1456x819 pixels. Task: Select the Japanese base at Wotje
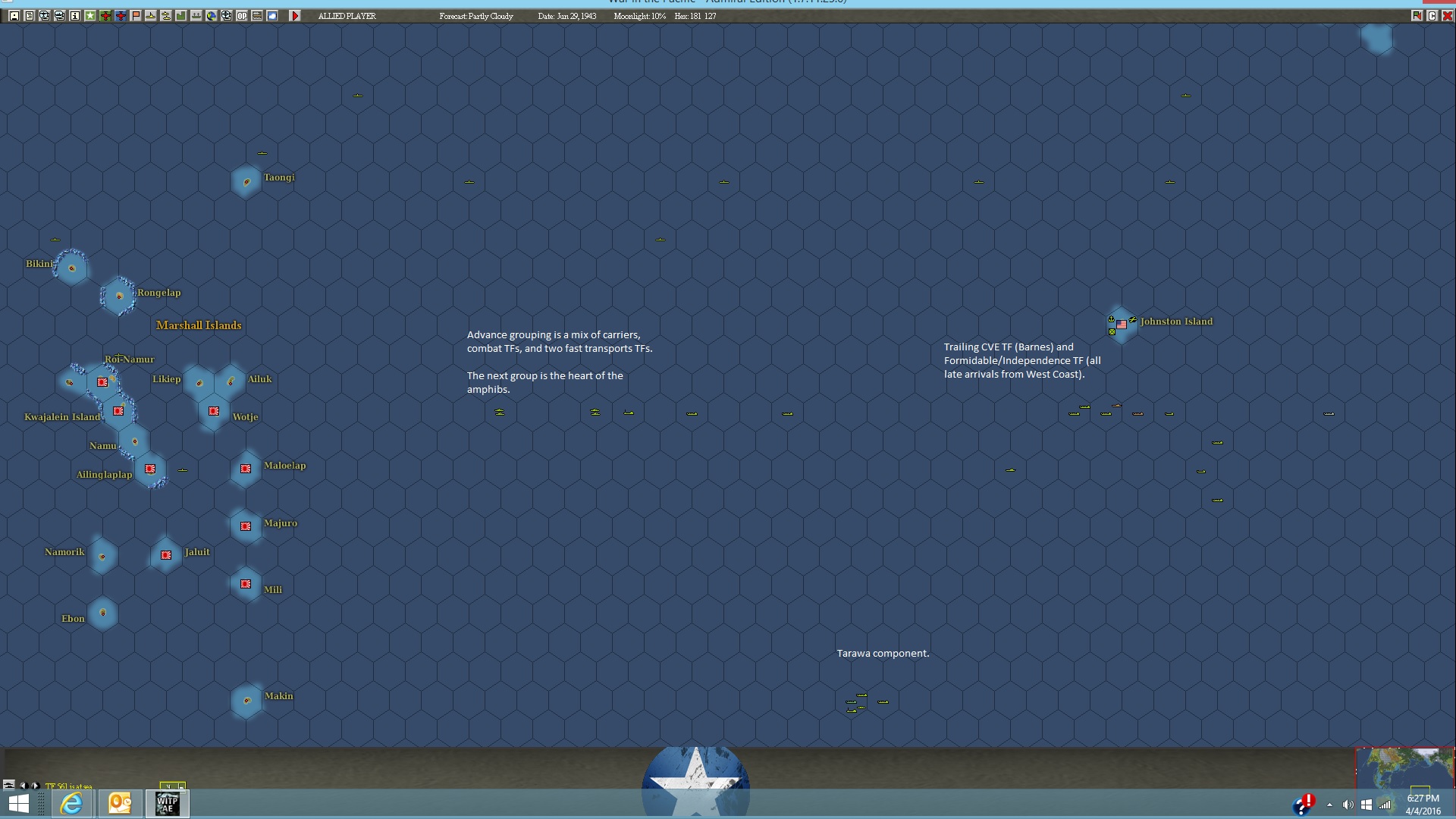(214, 411)
